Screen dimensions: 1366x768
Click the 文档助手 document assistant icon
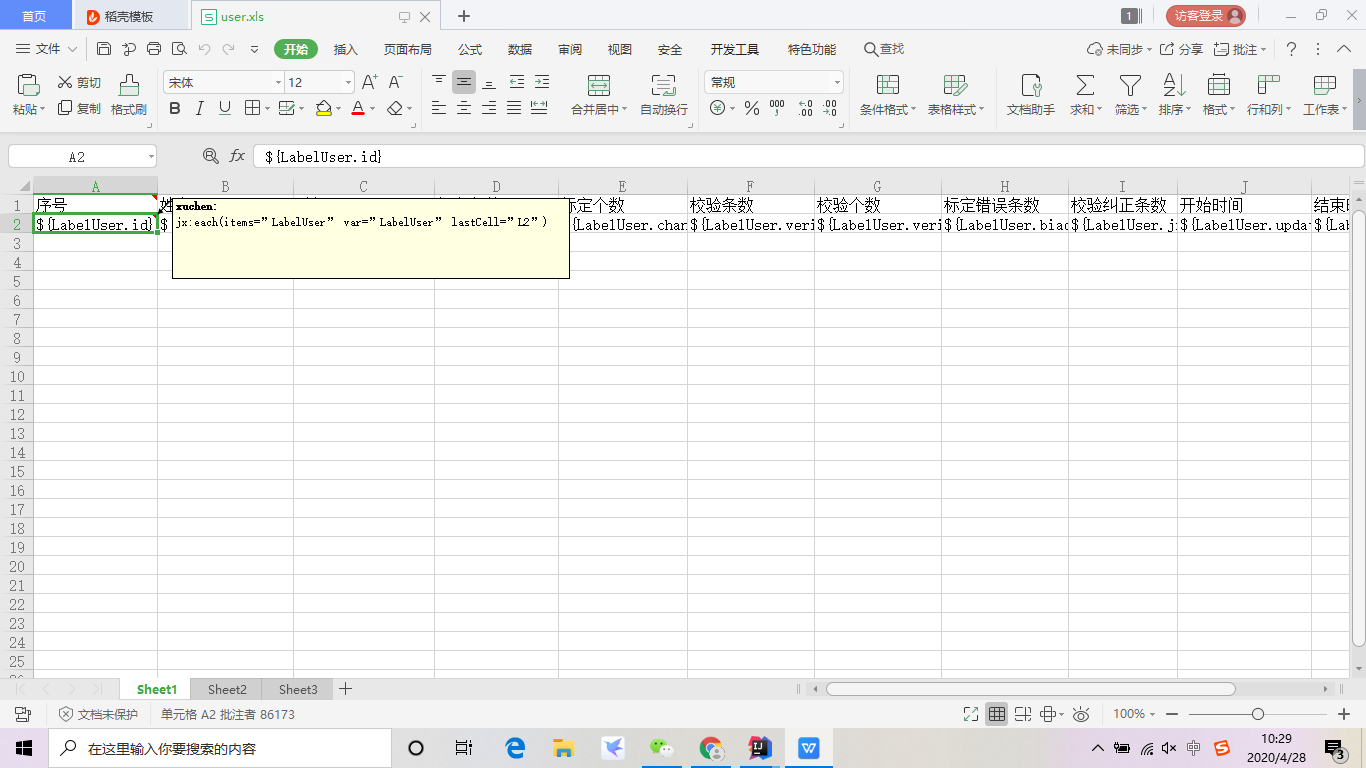(x=1030, y=95)
